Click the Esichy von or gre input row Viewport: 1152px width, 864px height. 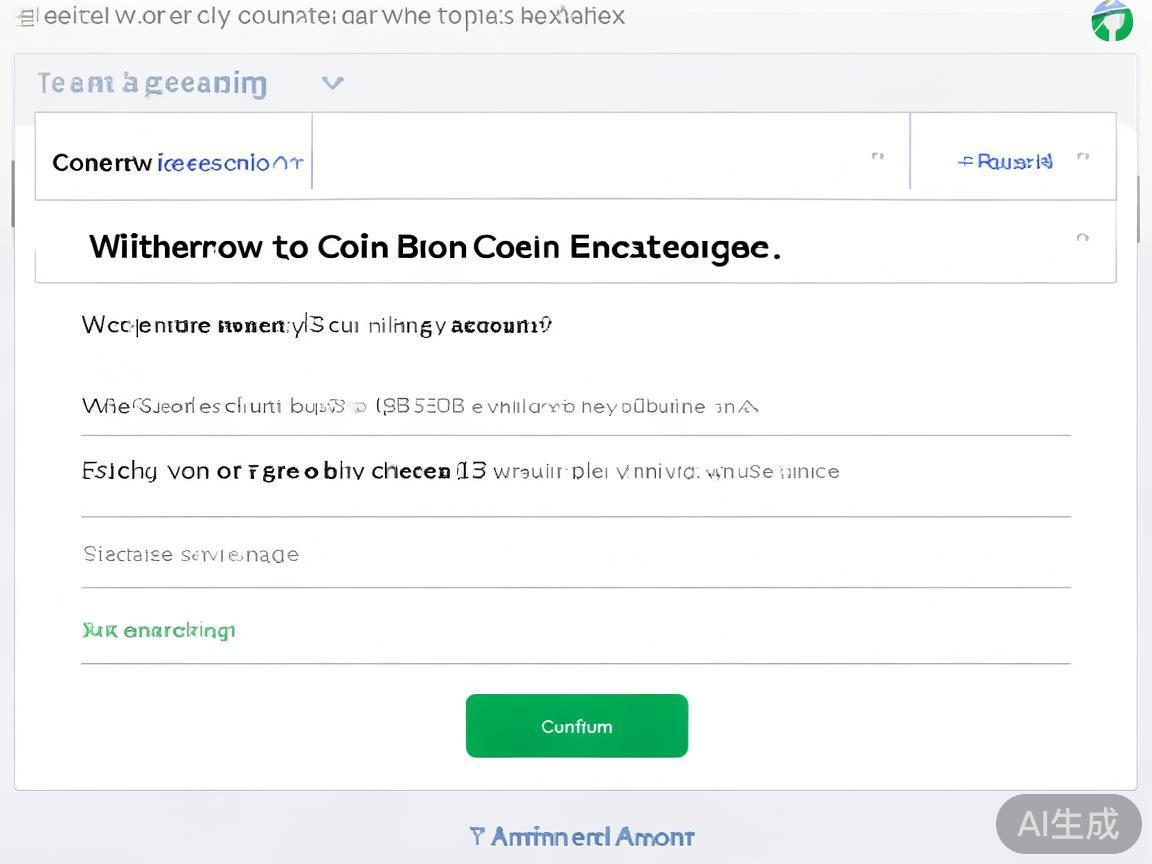(x=575, y=472)
